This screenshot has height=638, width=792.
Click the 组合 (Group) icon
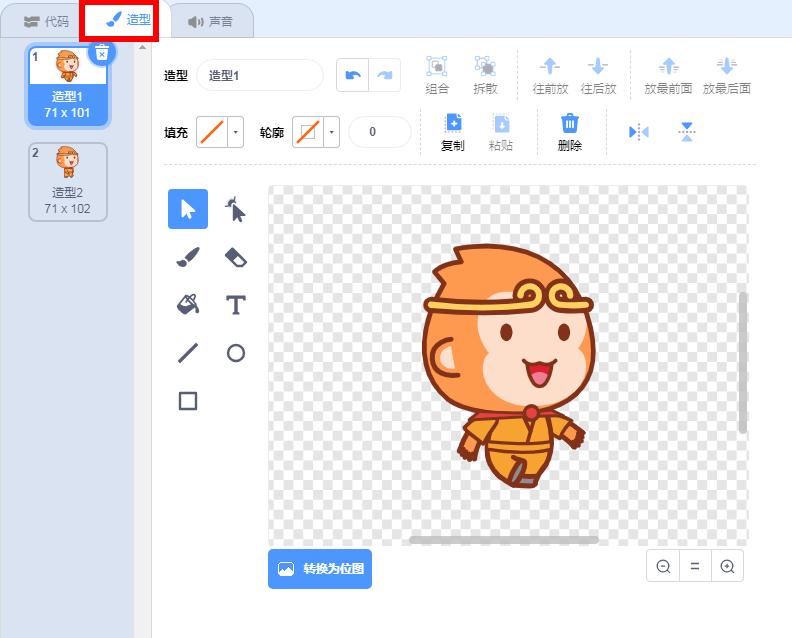click(437, 66)
